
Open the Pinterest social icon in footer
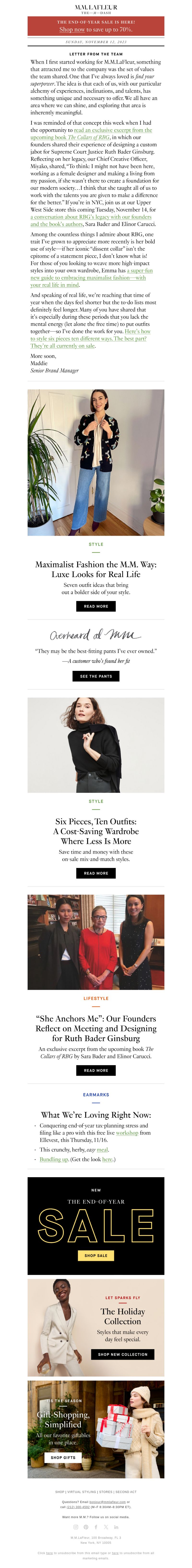[86, 1527]
